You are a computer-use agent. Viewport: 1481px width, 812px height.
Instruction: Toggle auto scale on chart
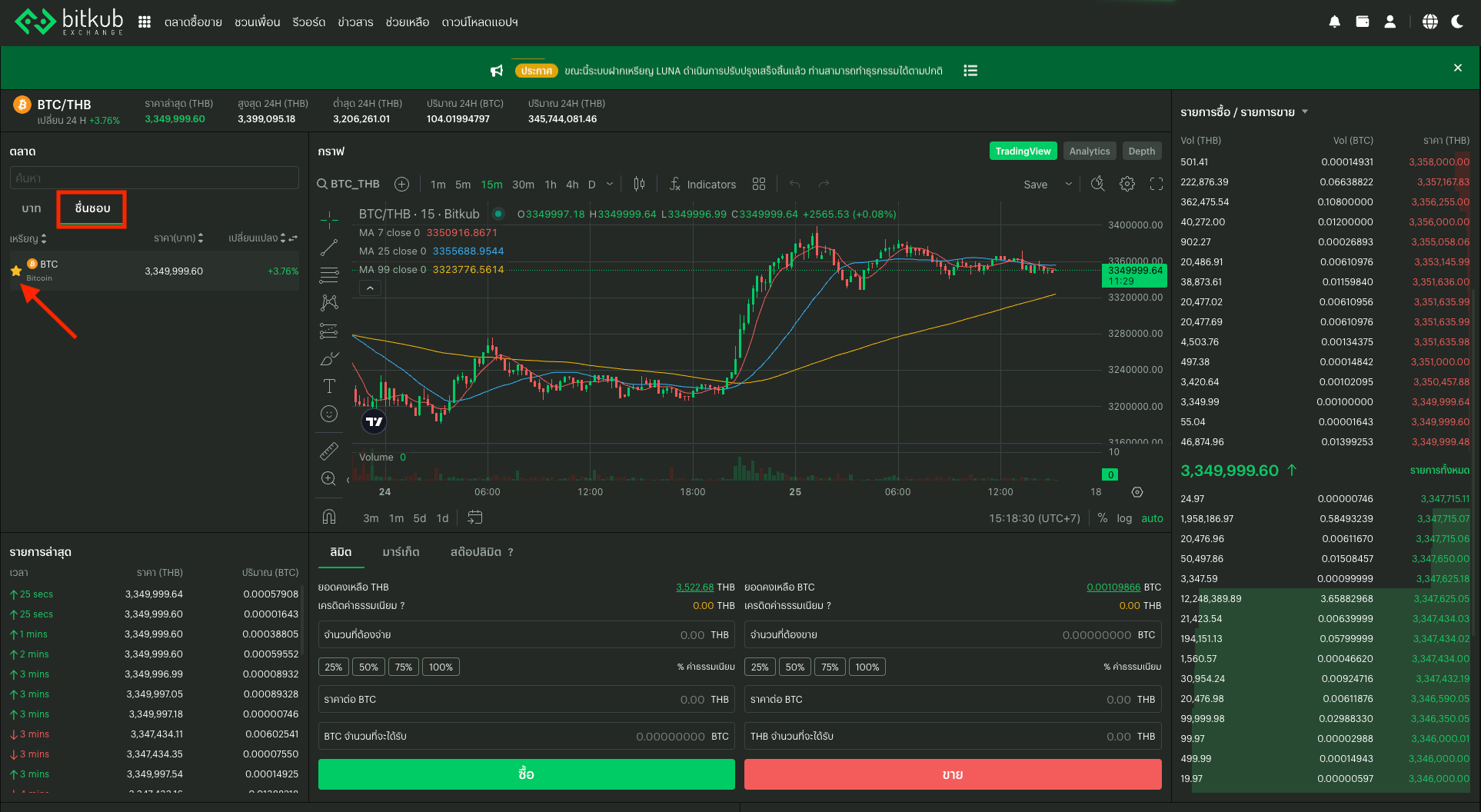point(1152,518)
